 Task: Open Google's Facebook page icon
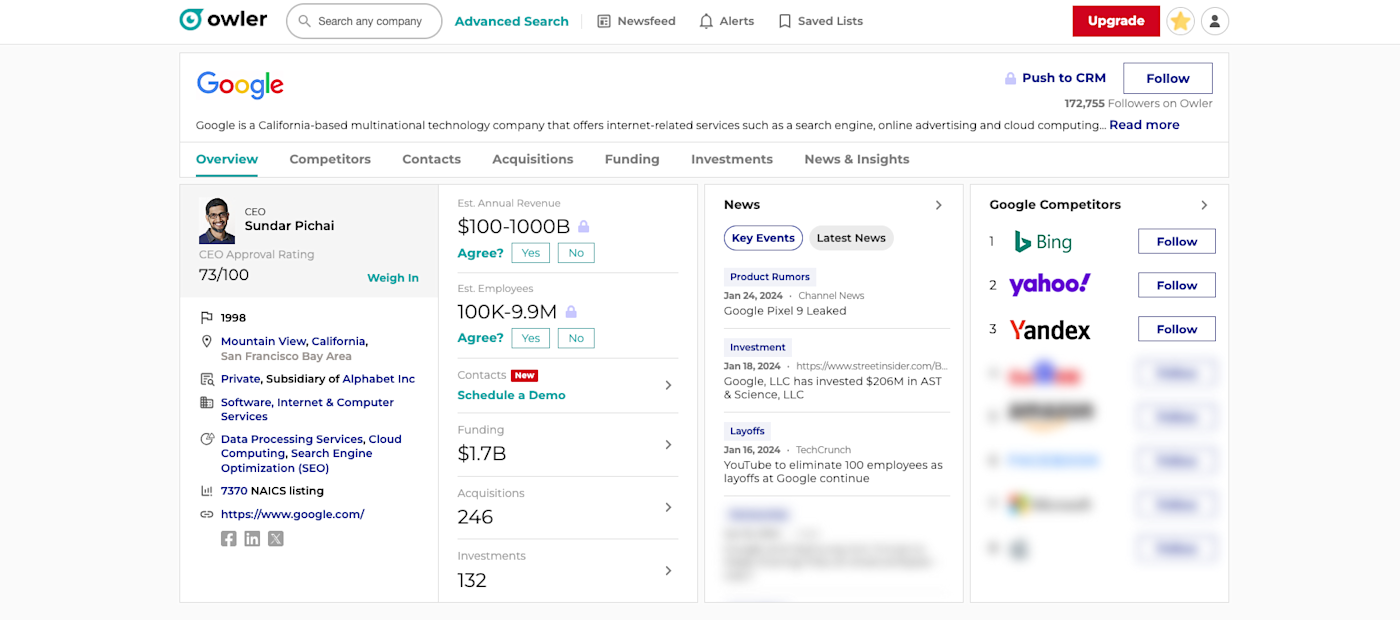pyautogui.click(x=229, y=538)
